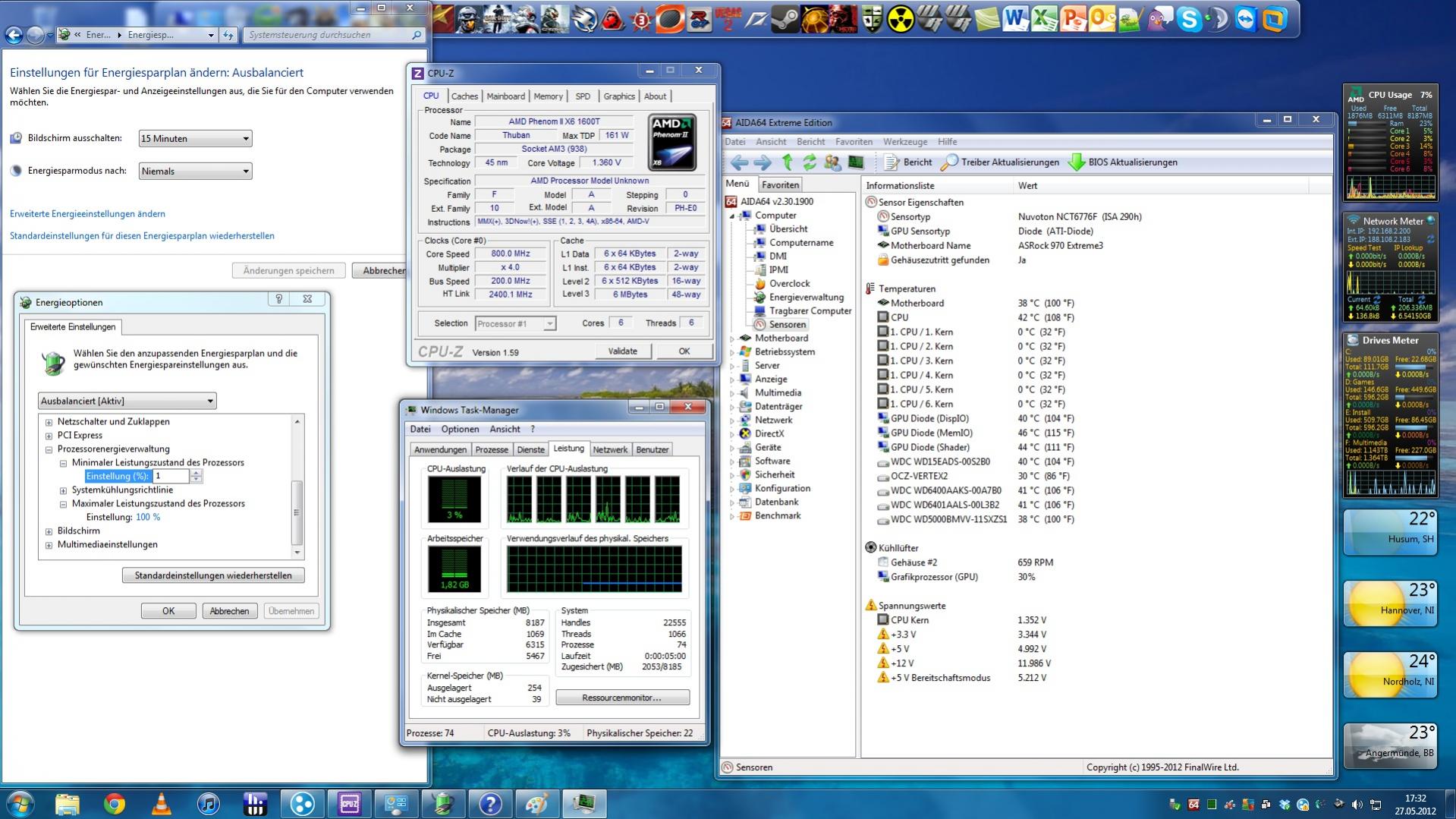Click Abbrechen in the Energieoptionen dialog
Image resolution: width=1456 pixels, height=819 pixels.
point(229,611)
